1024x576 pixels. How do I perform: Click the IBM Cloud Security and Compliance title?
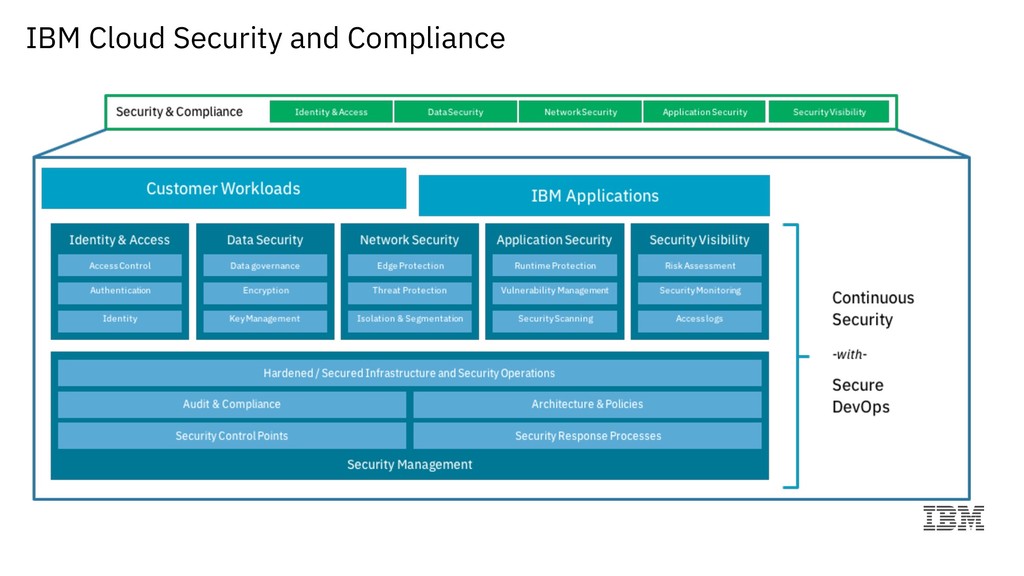[x=265, y=38]
